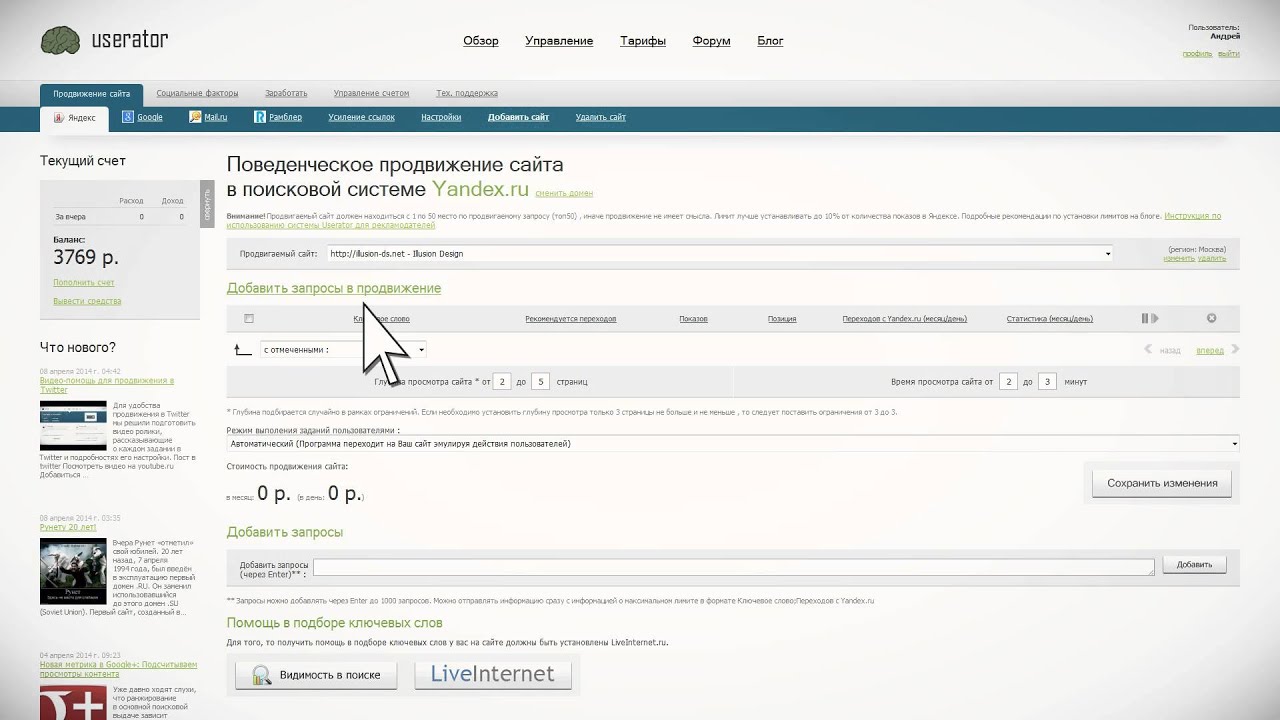Click minimum page depth field '2'

tap(503, 381)
